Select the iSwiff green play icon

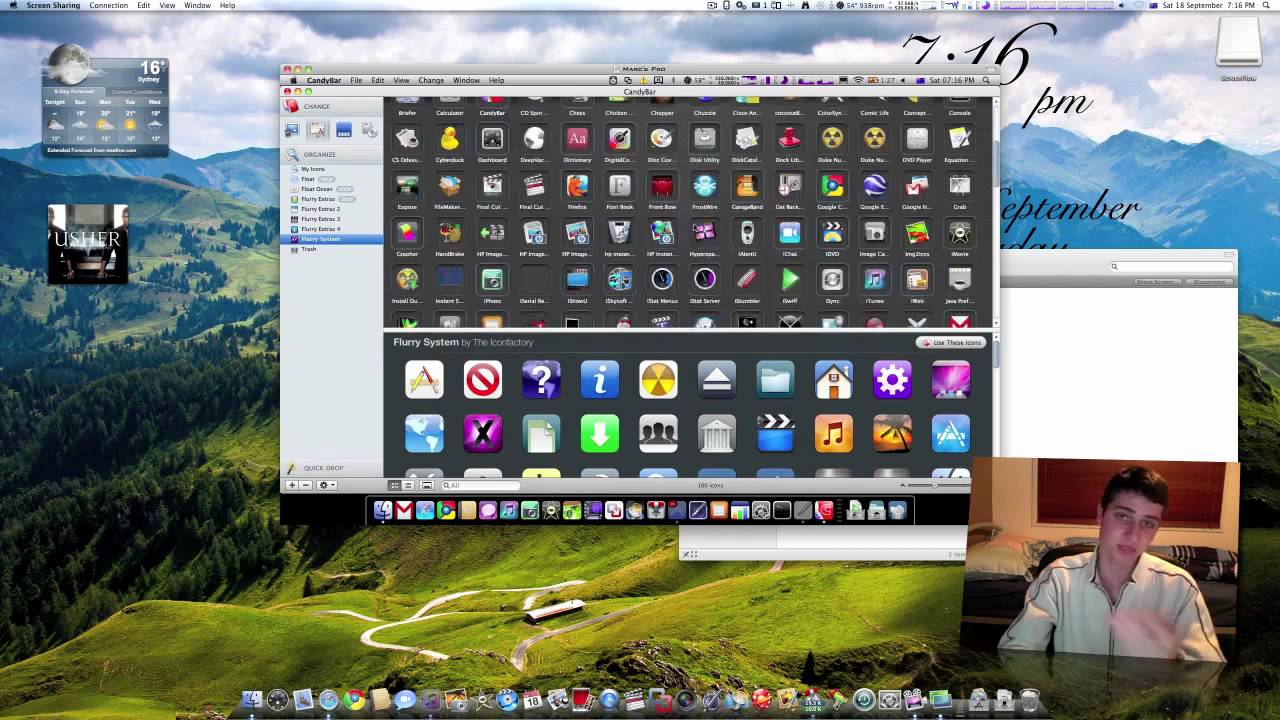790,279
